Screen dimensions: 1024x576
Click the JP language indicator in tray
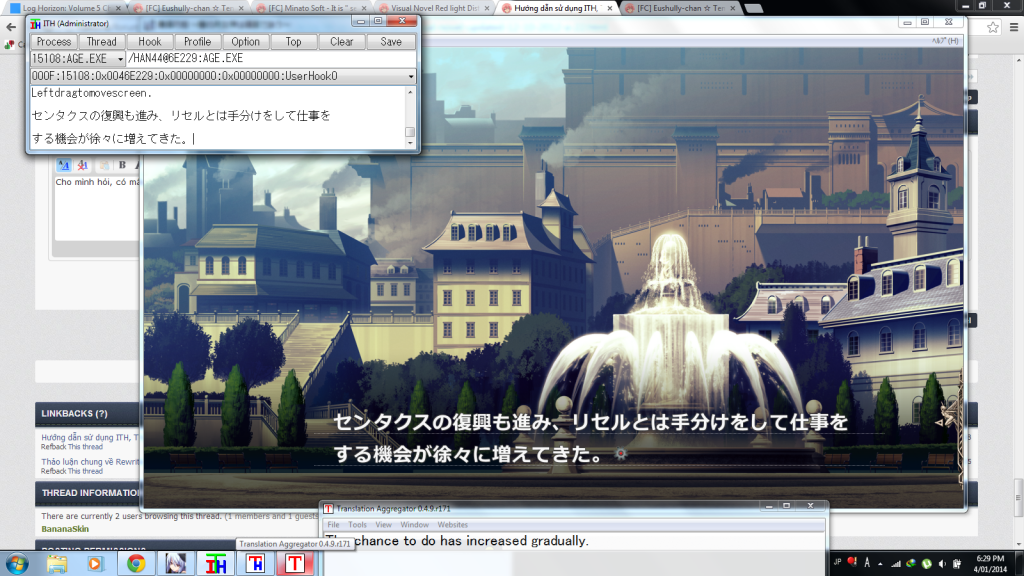[837, 562]
